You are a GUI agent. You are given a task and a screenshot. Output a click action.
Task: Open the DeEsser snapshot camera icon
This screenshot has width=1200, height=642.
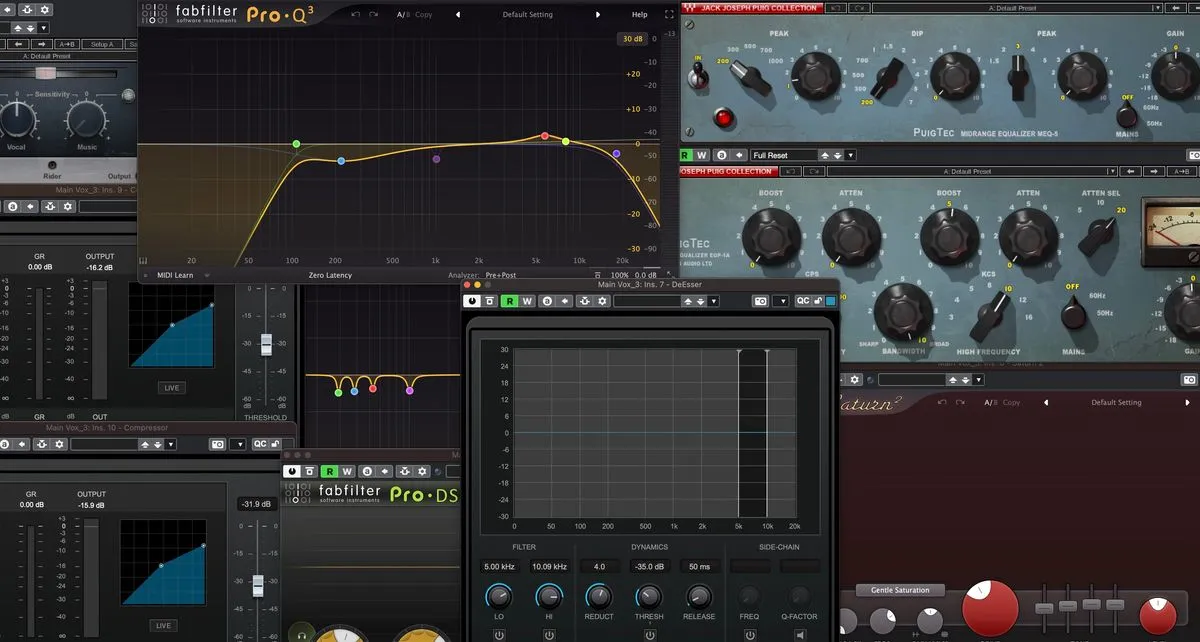[x=760, y=301]
